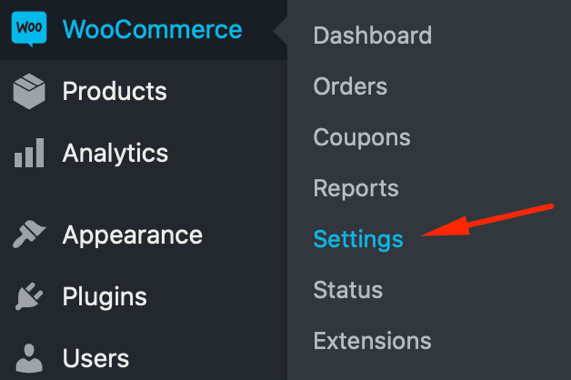The image size is (571, 380).
Task: Open the WooCommerce Settings page
Action: 358,240
